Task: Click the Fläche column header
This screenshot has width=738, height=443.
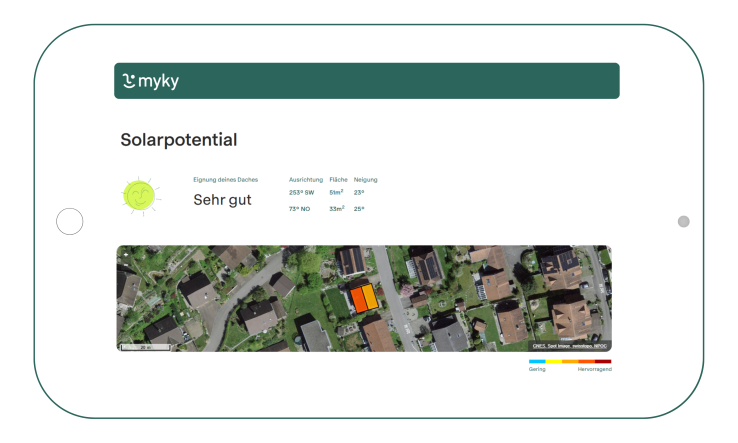Action: point(338,179)
